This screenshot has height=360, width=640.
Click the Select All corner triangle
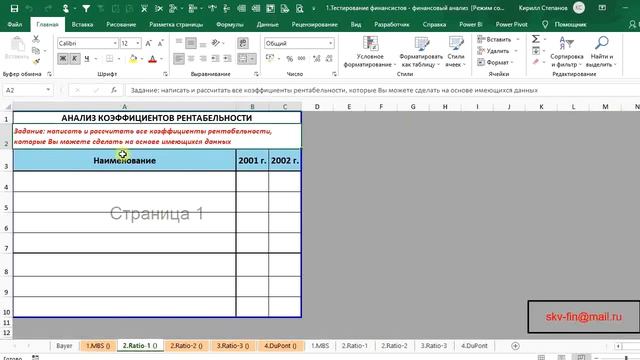point(8,107)
